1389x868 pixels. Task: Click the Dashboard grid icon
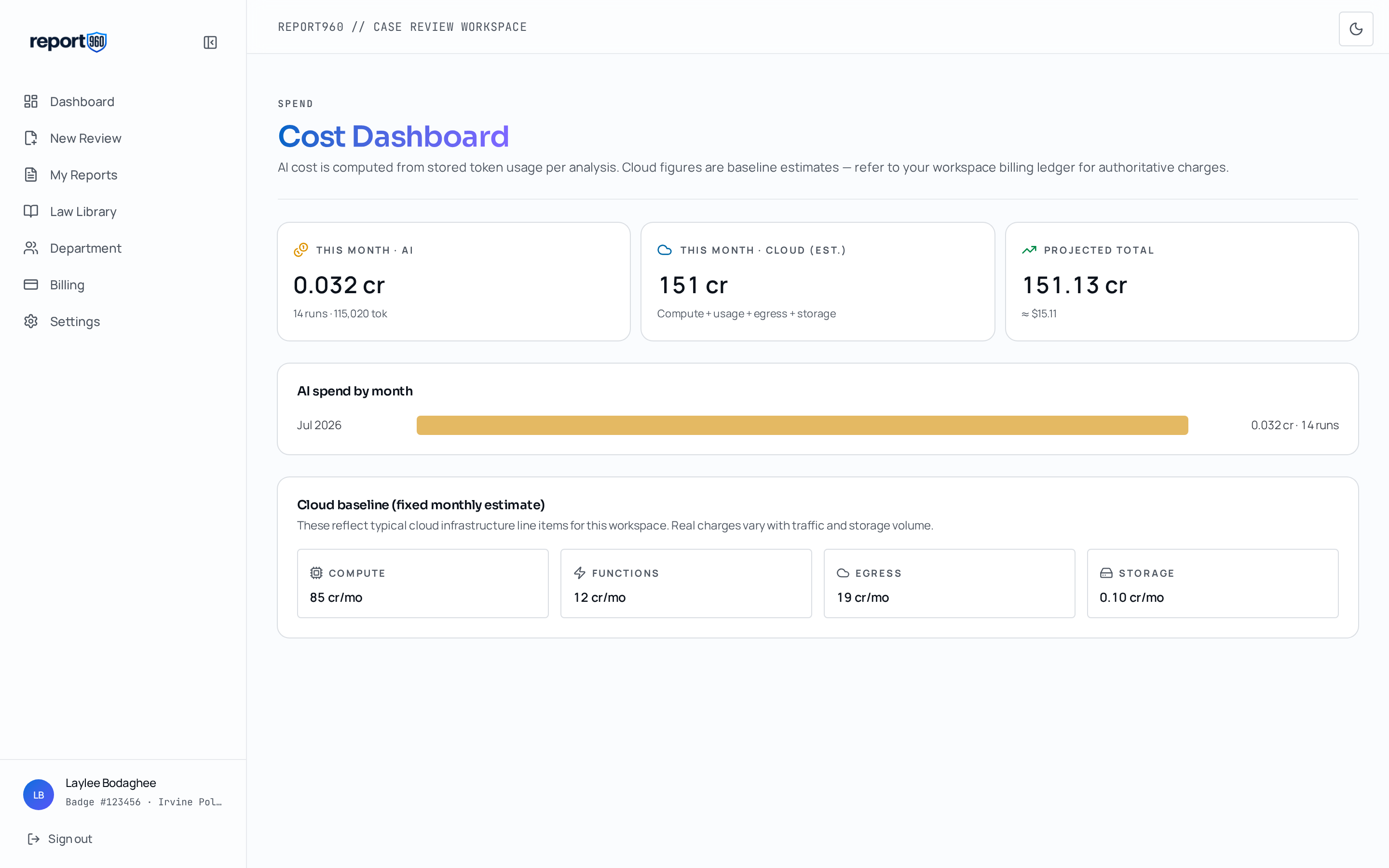click(31, 102)
